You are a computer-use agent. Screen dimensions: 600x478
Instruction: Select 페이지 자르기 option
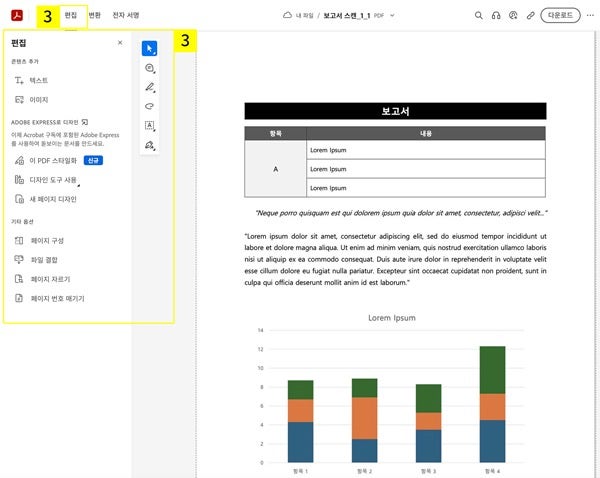pyautogui.click(x=42, y=279)
